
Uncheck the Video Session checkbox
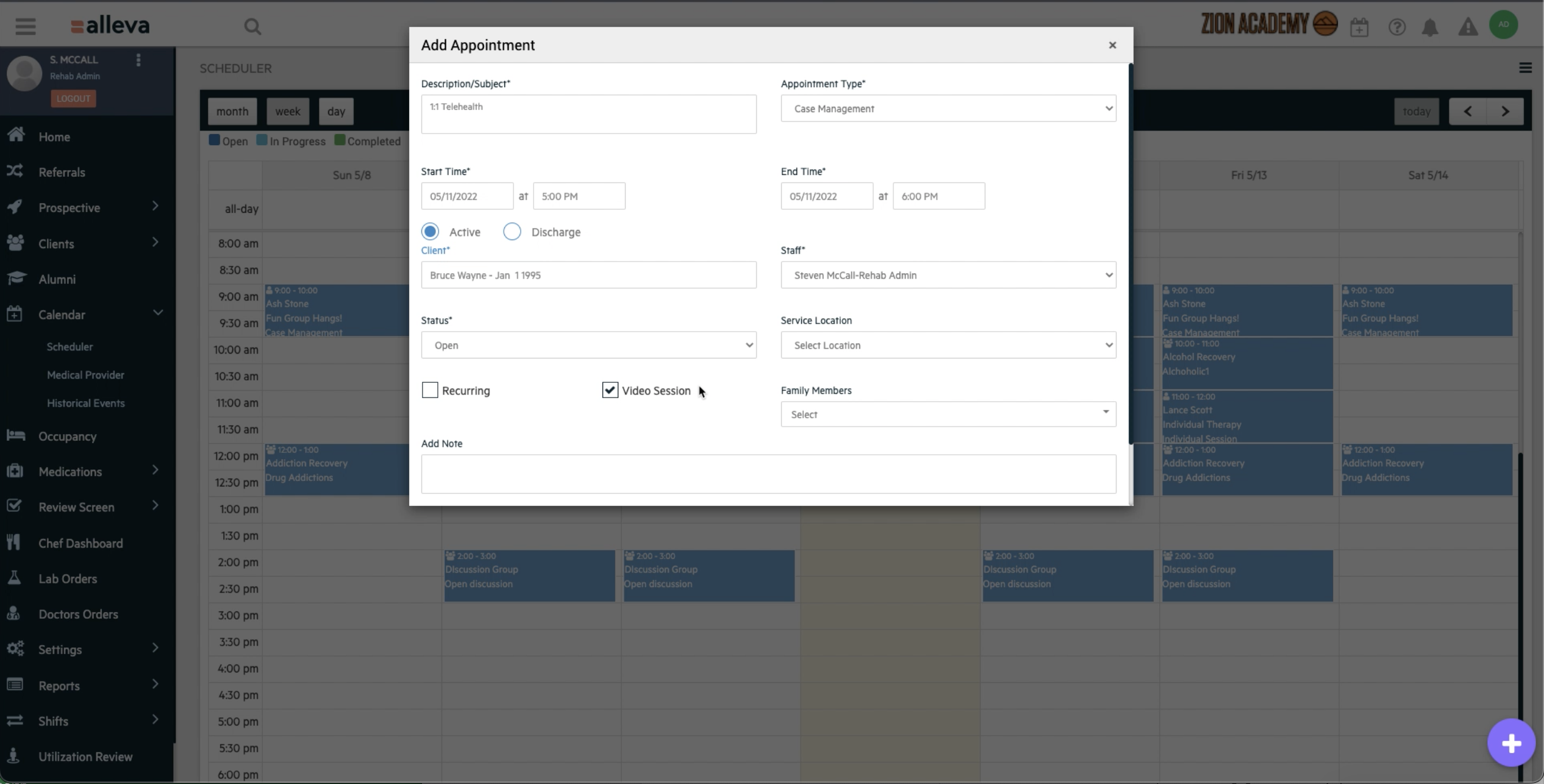pyautogui.click(x=609, y=390)
